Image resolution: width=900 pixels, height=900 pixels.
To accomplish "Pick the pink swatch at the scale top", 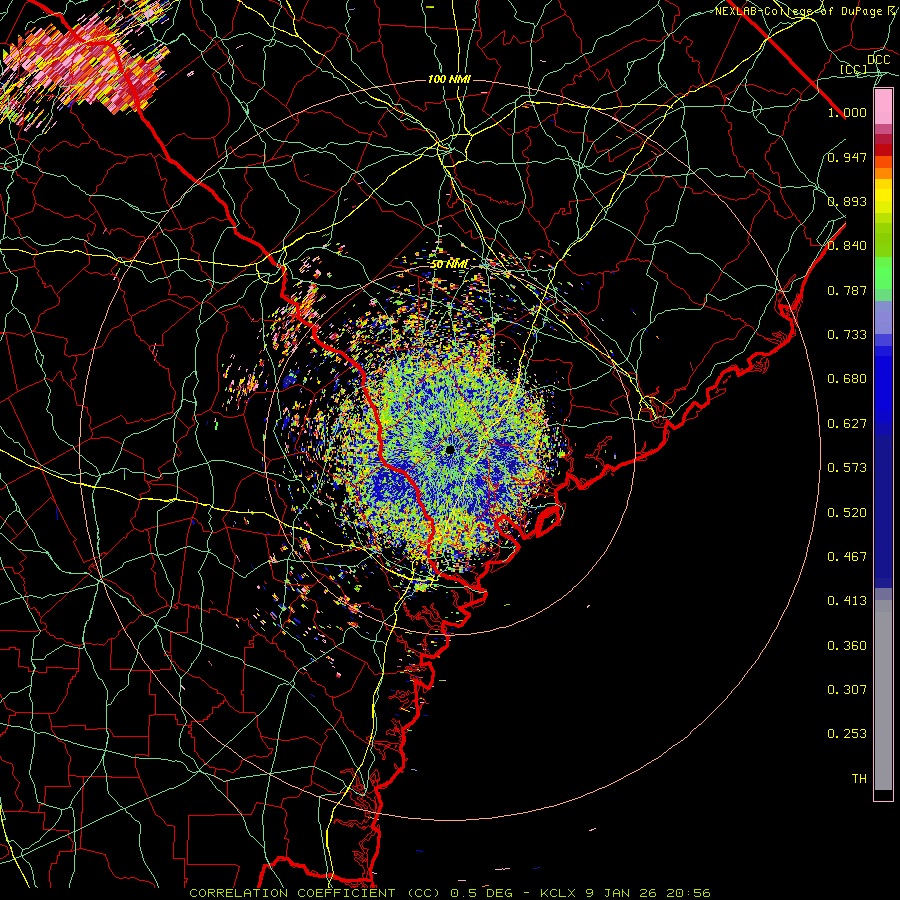I will pos(883,107).
